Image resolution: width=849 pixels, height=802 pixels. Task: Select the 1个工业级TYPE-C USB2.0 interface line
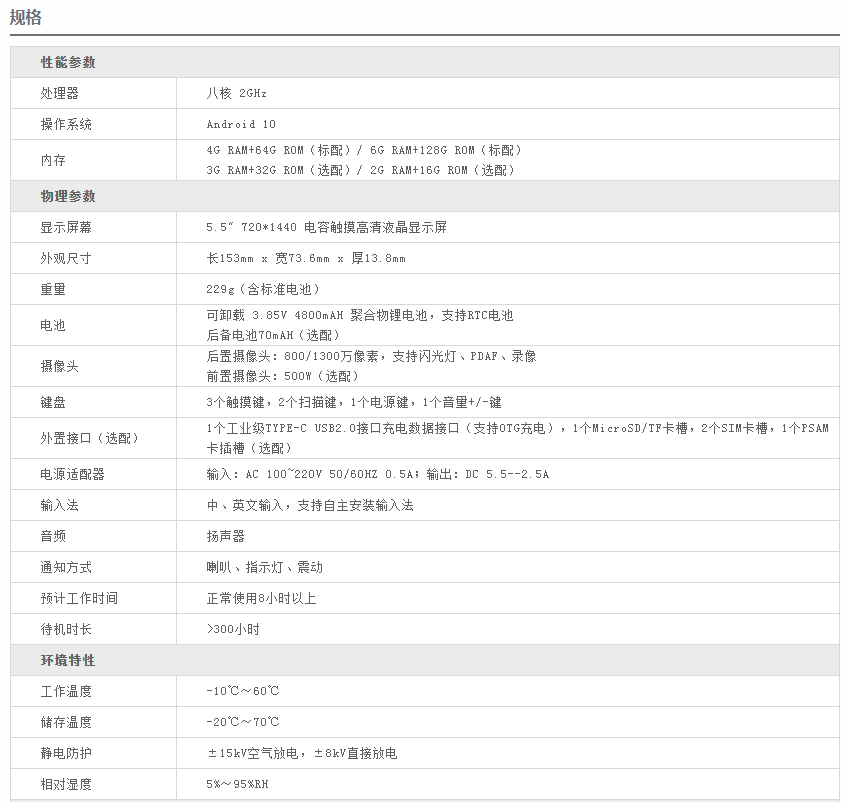(518, 428)
